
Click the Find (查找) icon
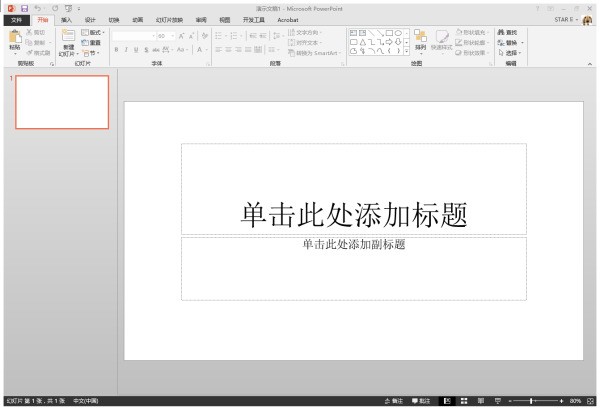508,32
